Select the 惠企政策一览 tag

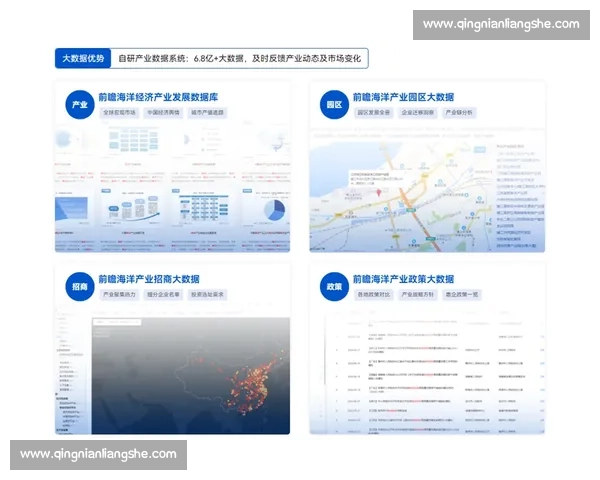pos(461,294)
